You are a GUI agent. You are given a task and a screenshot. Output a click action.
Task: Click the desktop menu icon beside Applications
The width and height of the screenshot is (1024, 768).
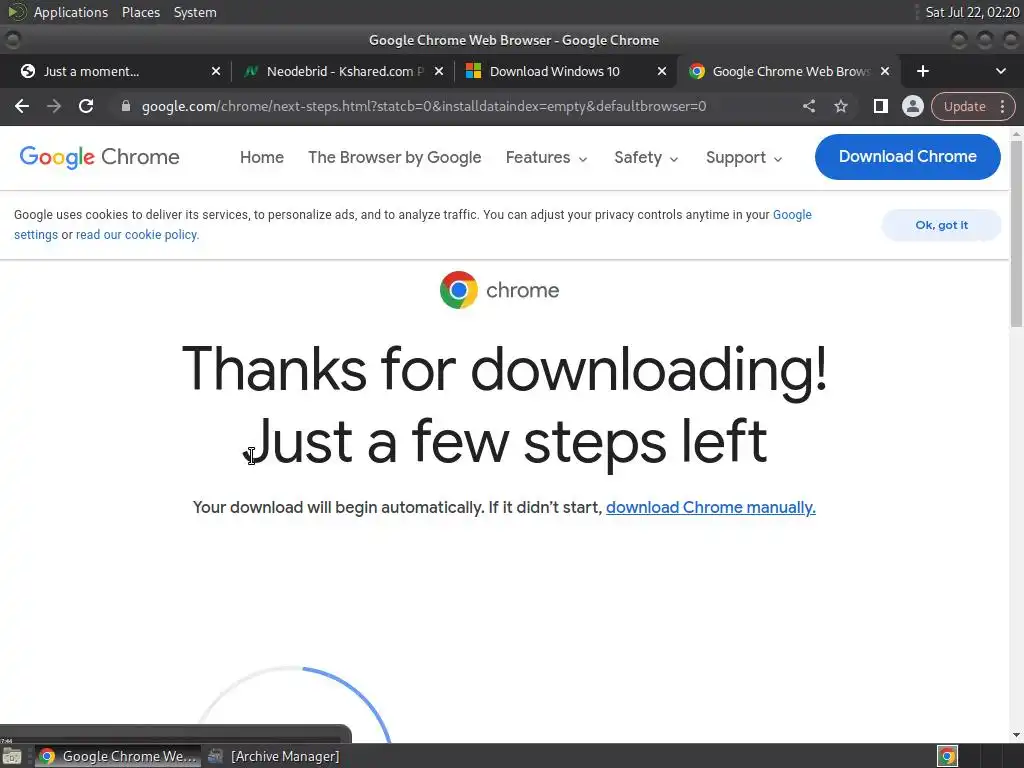pos(16,12)
